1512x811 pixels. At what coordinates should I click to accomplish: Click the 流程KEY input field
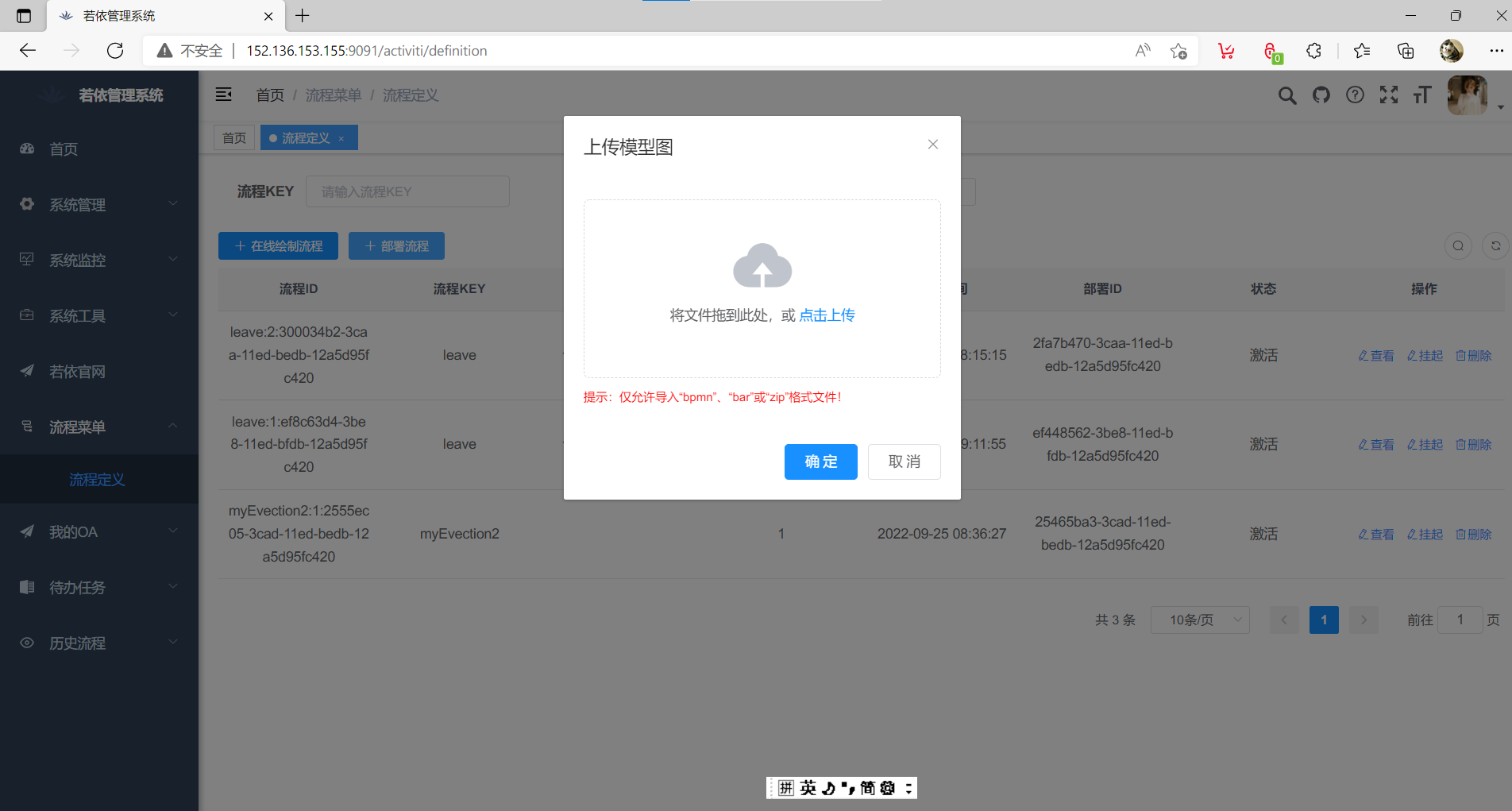tap(407, 192)
